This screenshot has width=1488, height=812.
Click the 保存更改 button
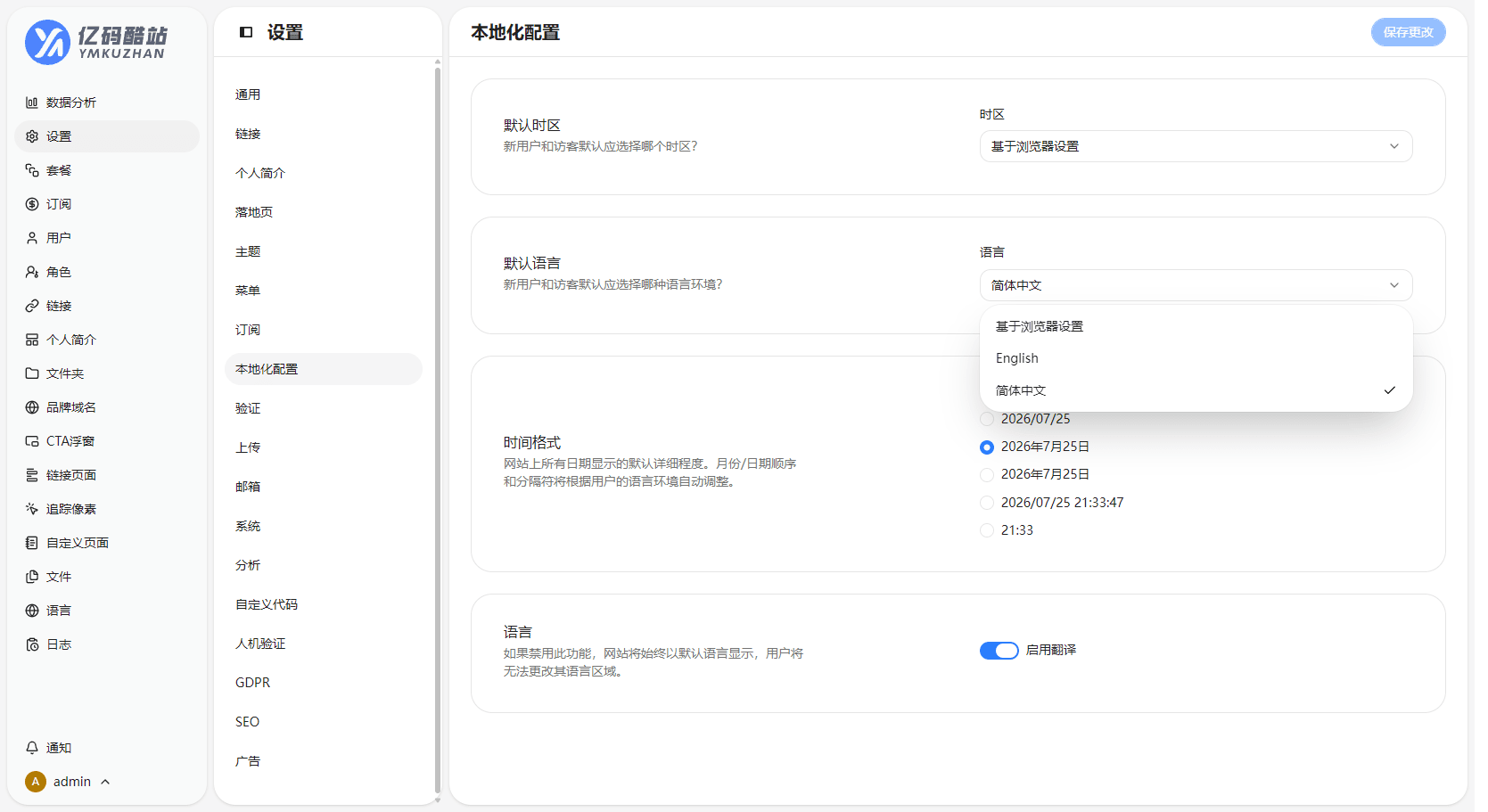[x=1408, y=32]
